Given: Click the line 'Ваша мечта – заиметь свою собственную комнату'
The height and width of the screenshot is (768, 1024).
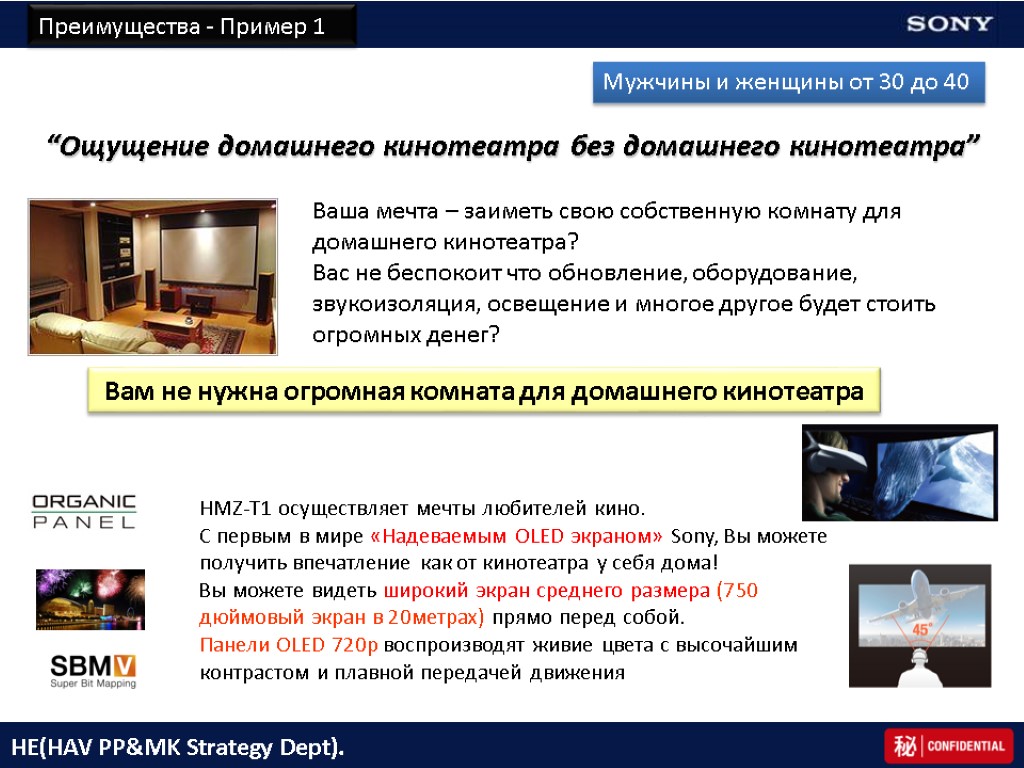Looking at the screenshot, I should (x=607, y=212).
